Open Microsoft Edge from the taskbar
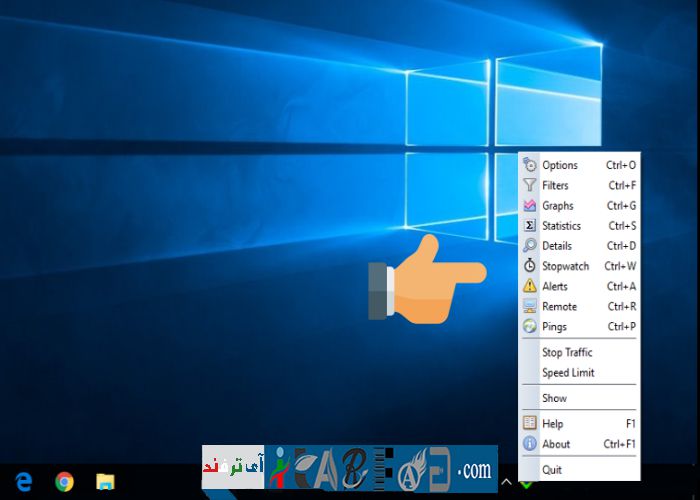 (x=24, y=482)
